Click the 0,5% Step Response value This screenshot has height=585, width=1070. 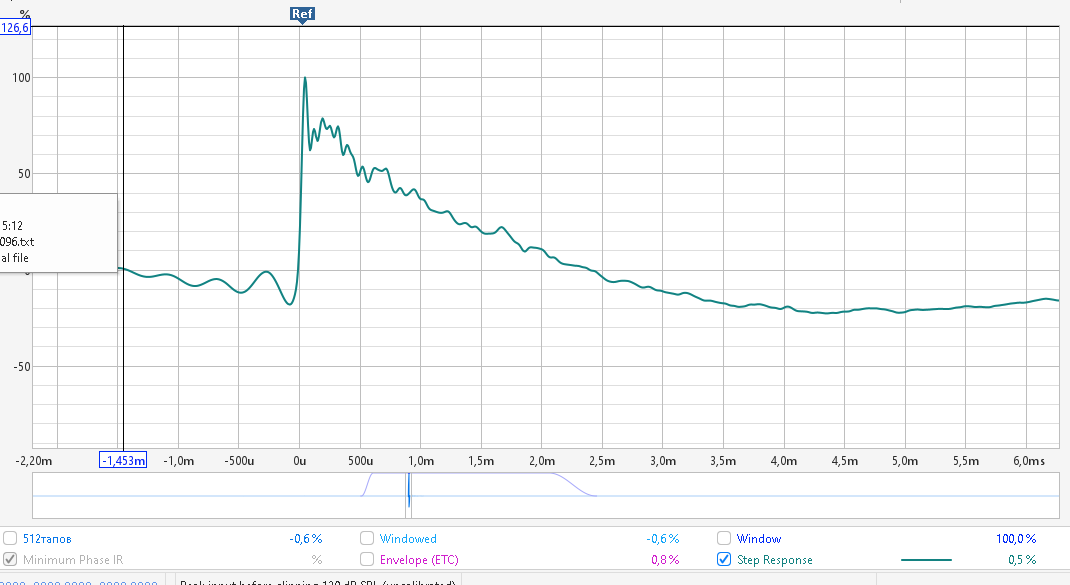click(x=1022, y=560)
